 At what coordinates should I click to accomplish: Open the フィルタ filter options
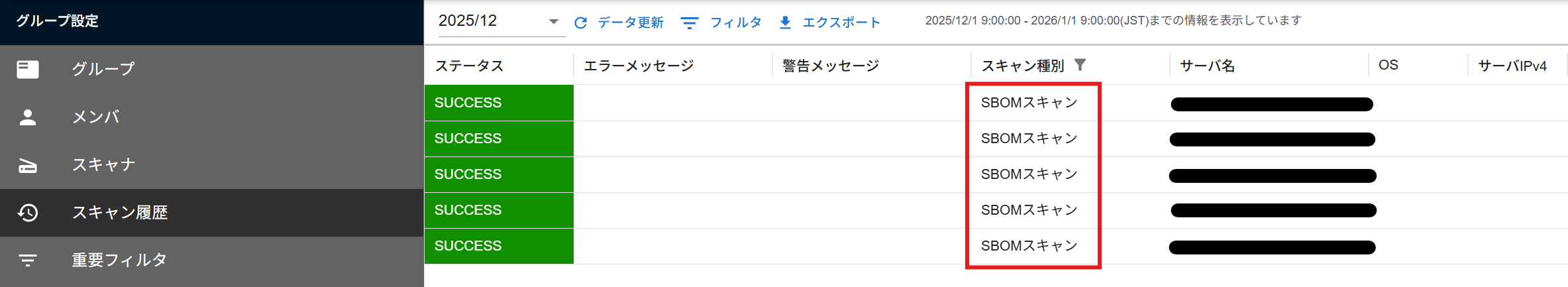point(722,23)
